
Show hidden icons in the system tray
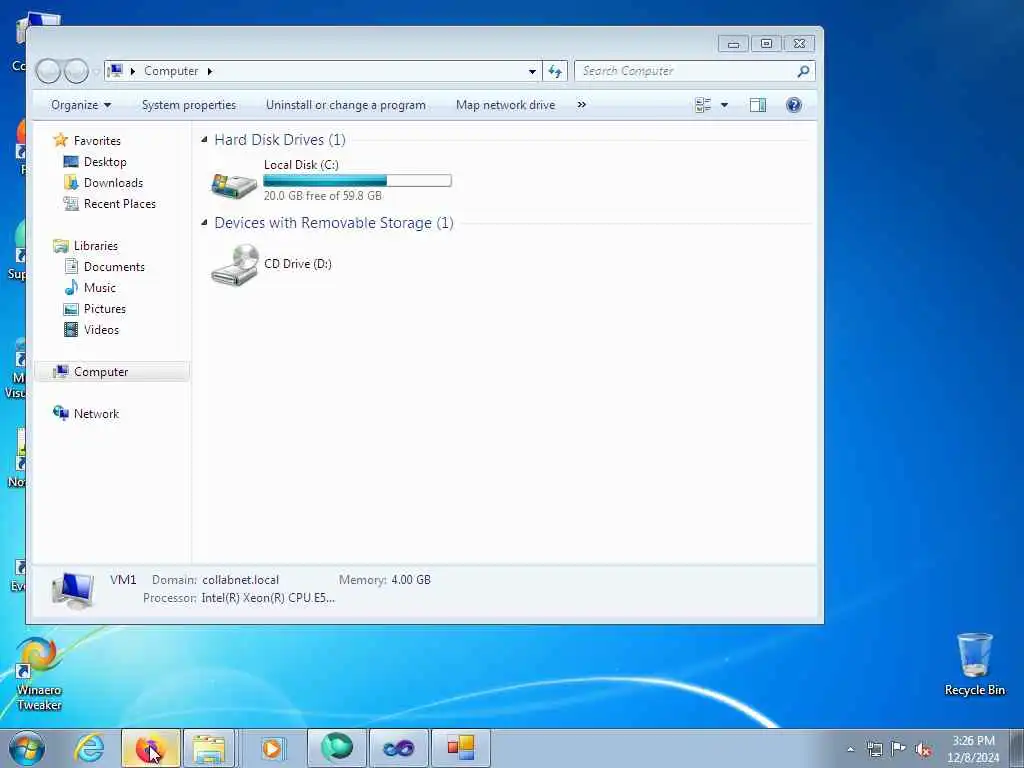(x=850, y=749)
